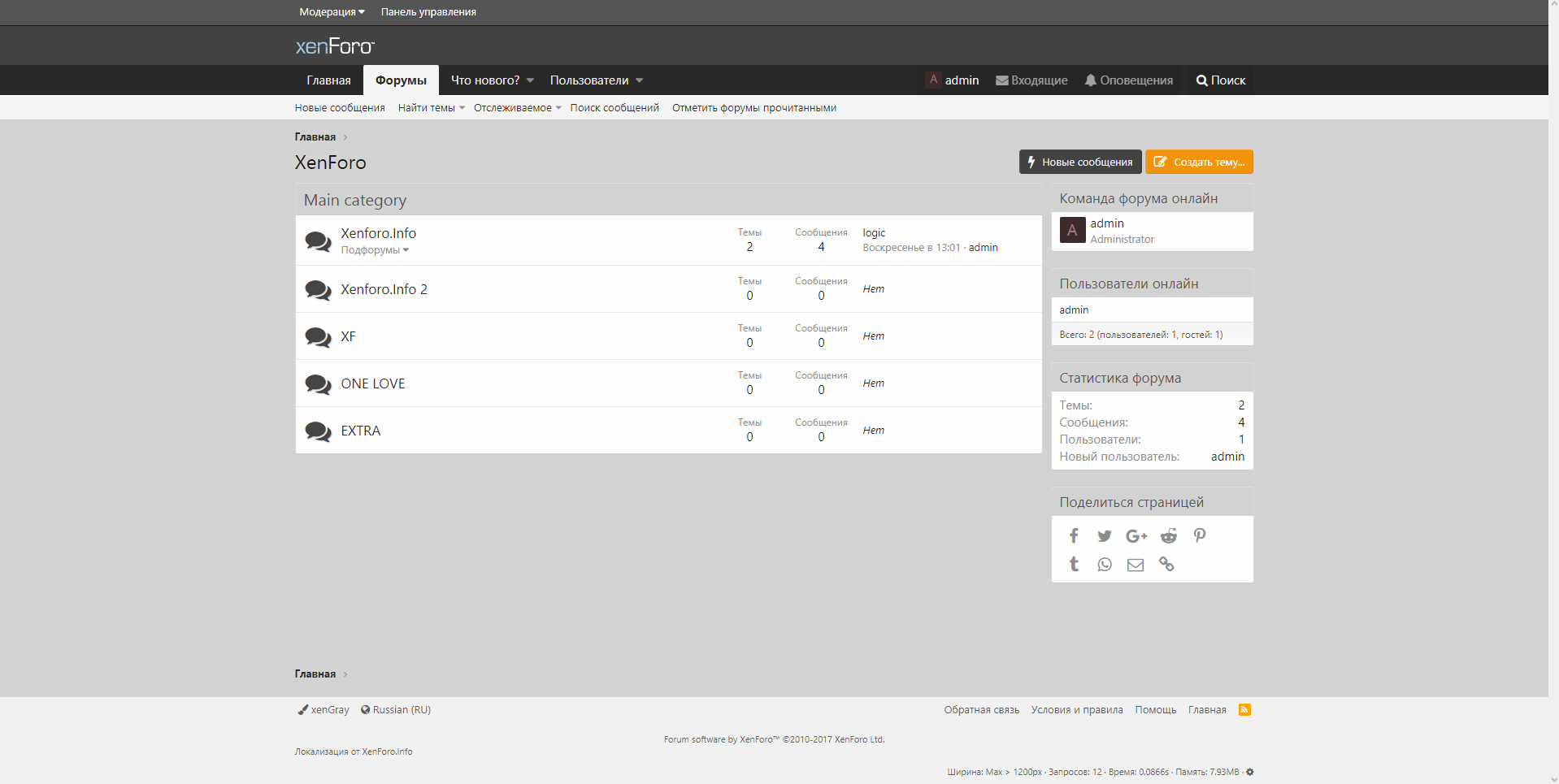
Task: Switch to the Главная navigation tab
Action: (328, 80)
